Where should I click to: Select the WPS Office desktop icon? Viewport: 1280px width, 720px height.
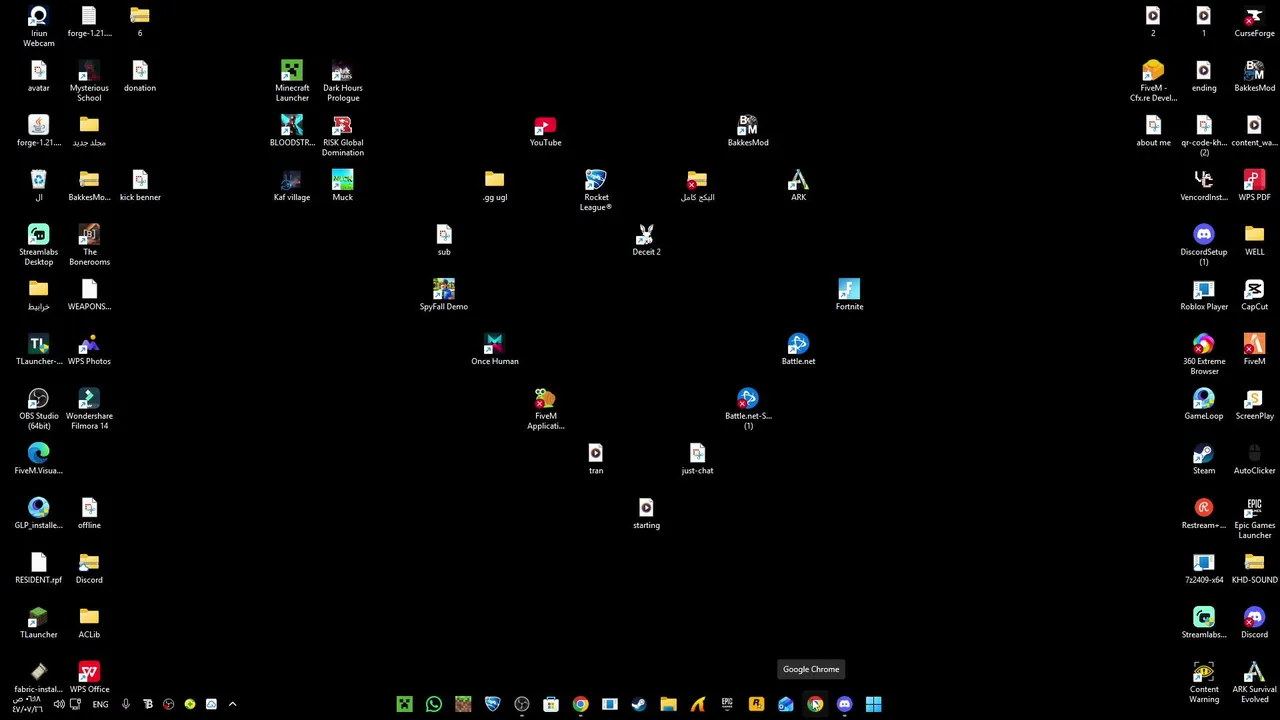(x=89, y=678)
